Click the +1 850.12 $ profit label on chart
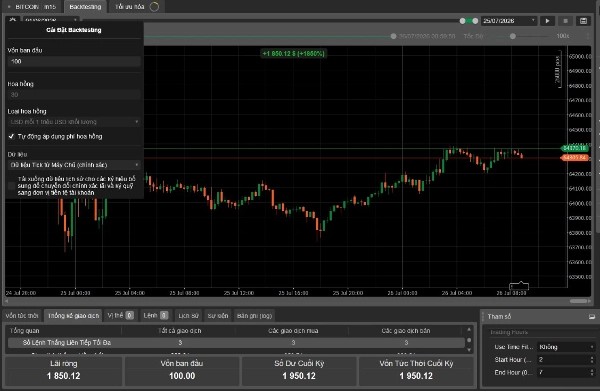 click(x=293, y=54)
